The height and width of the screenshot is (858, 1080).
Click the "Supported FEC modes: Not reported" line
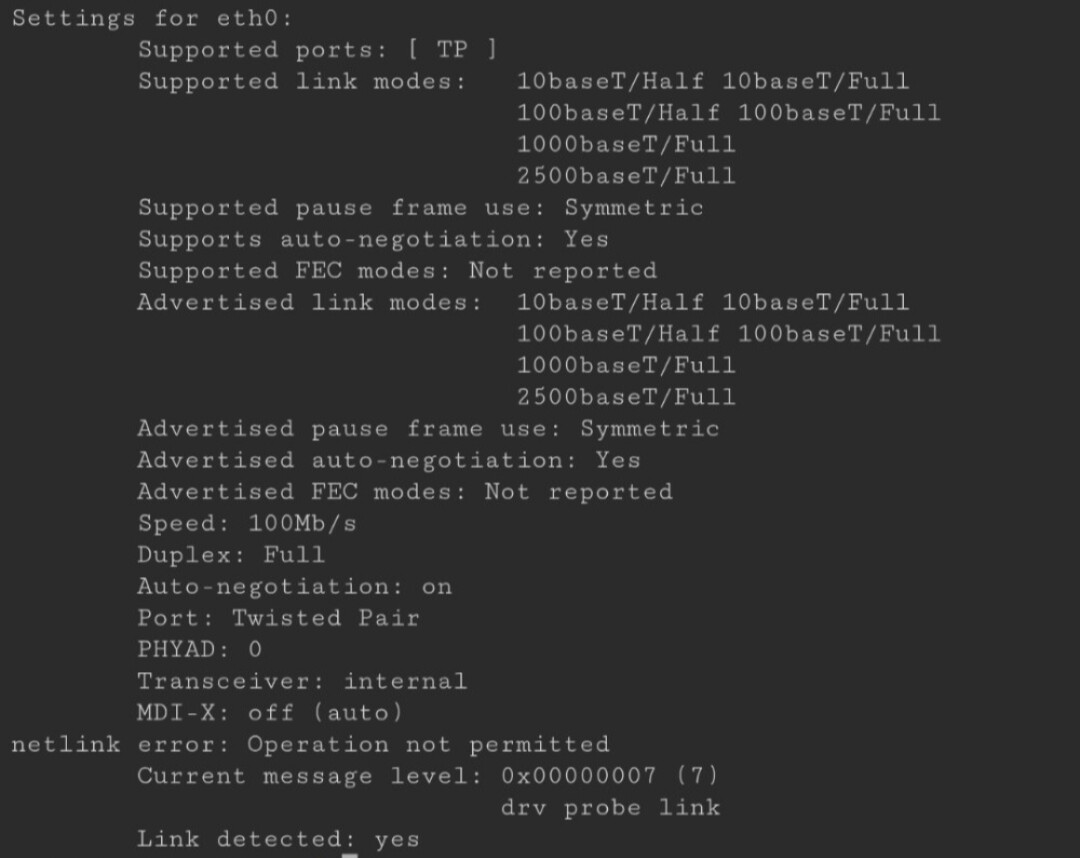click(397, 271)
